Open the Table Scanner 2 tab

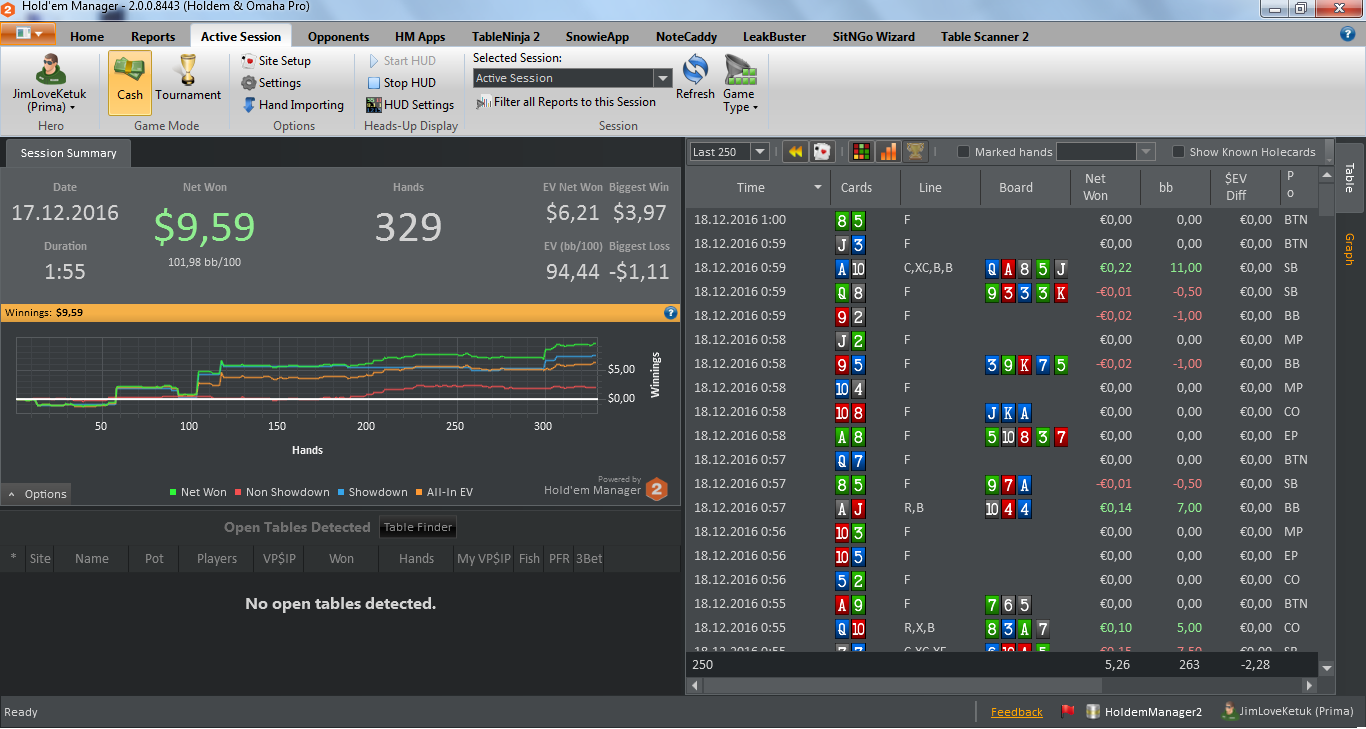click(x=984, y=37)
